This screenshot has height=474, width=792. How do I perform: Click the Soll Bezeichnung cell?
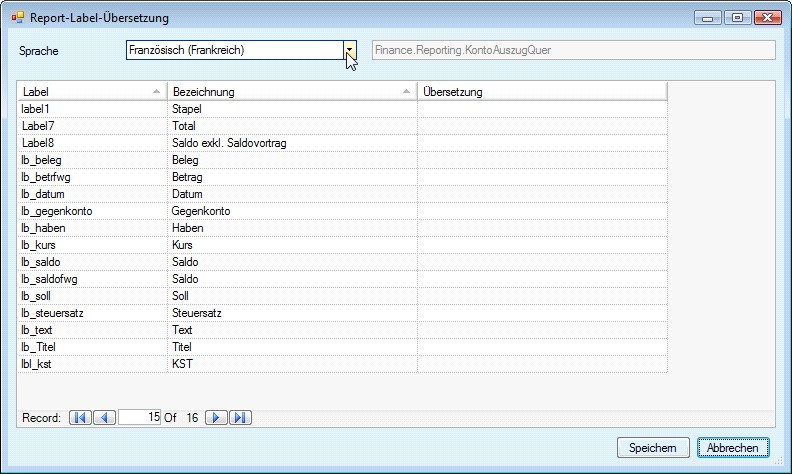[292, 296]
